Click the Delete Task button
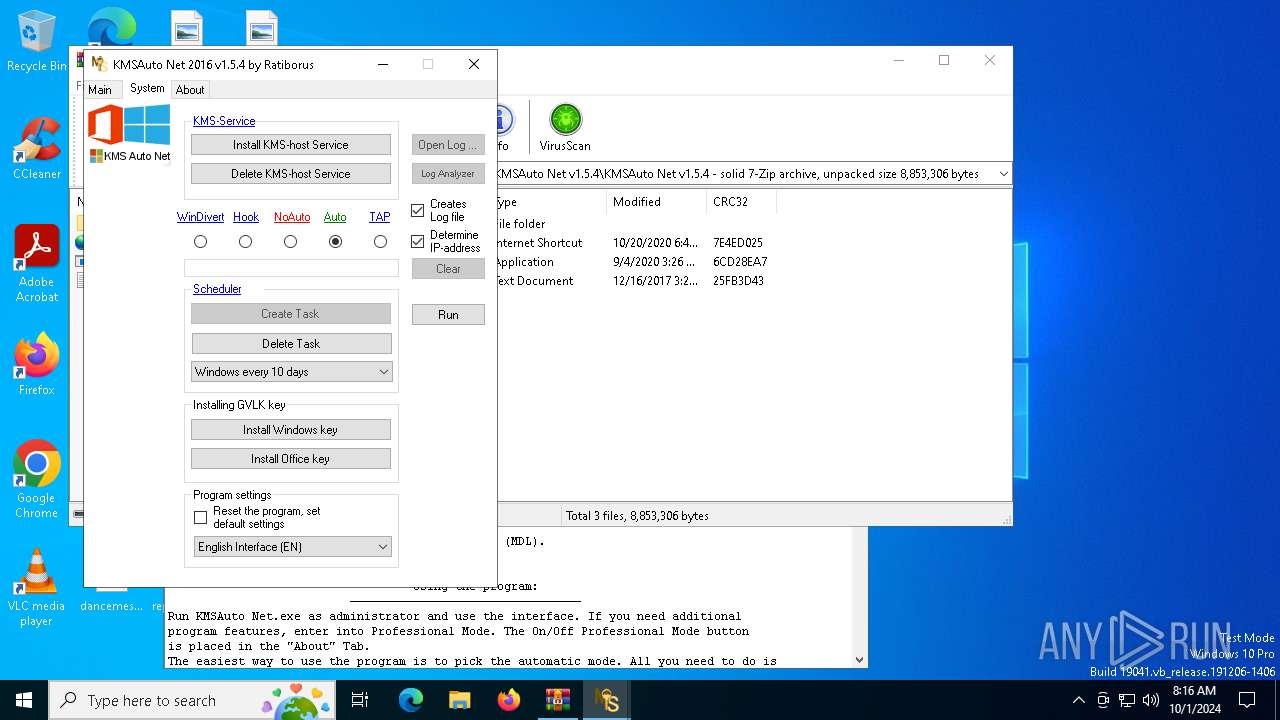The height and width of the screenshot is (720, 1280). click(x=291, y=344)
